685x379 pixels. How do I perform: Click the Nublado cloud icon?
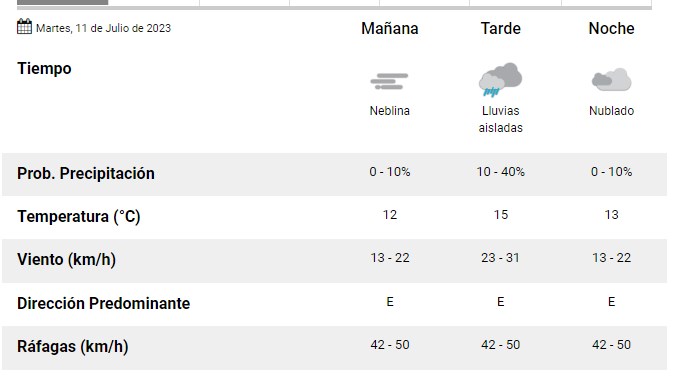click(x=611, y=79)
